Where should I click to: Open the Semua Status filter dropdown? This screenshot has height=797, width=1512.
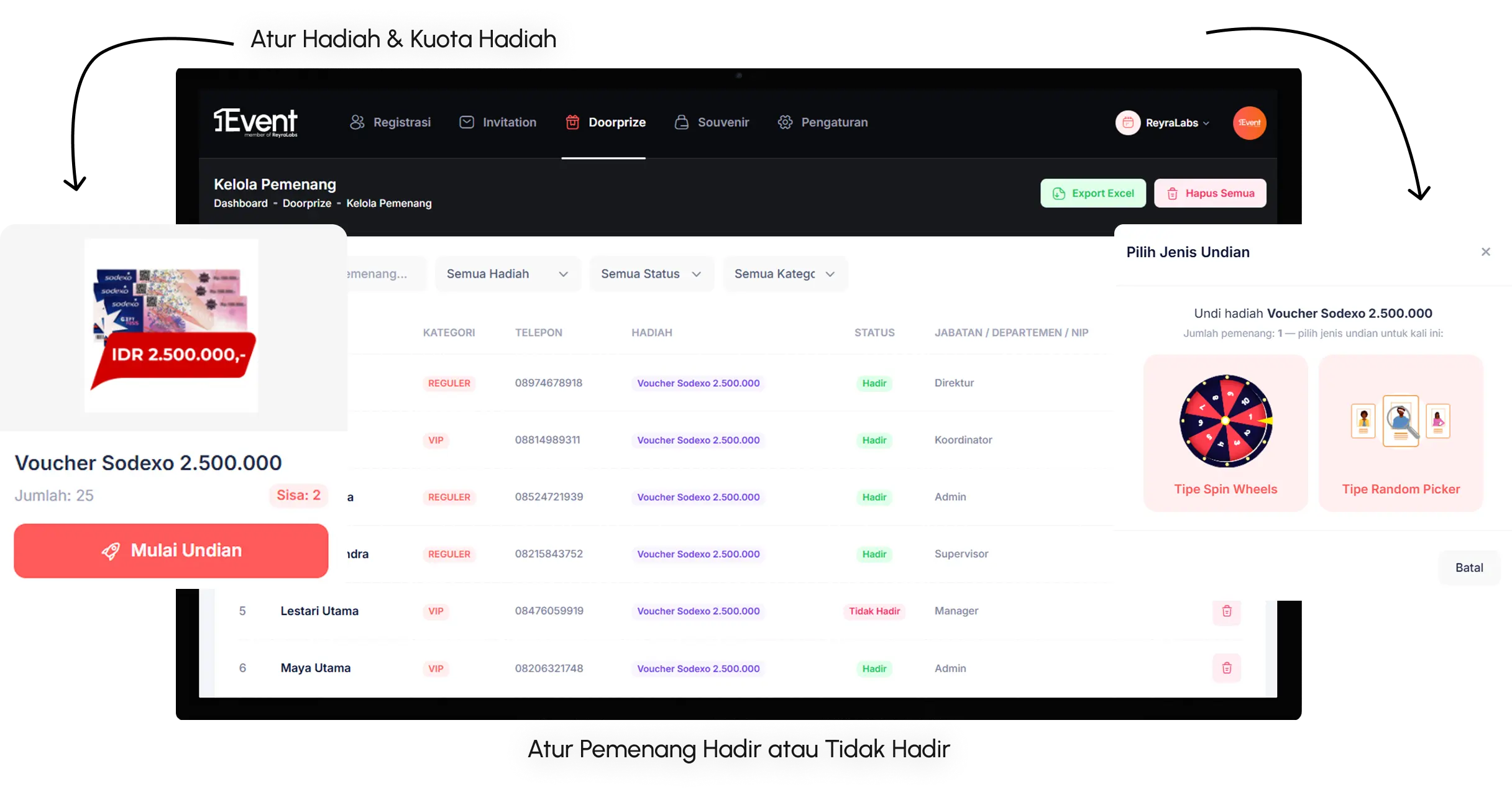click(x=651, y=274)
